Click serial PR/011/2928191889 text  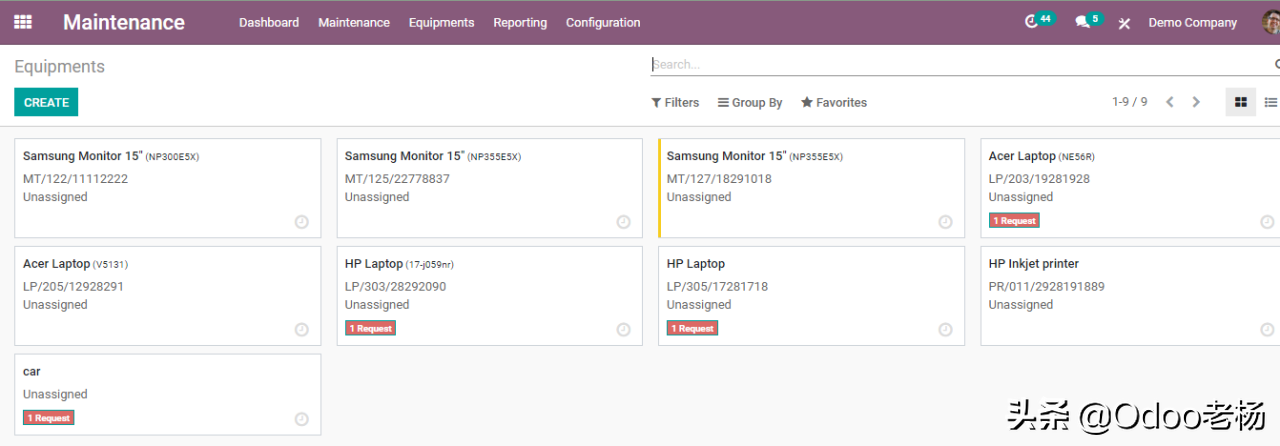[1047, 286]
